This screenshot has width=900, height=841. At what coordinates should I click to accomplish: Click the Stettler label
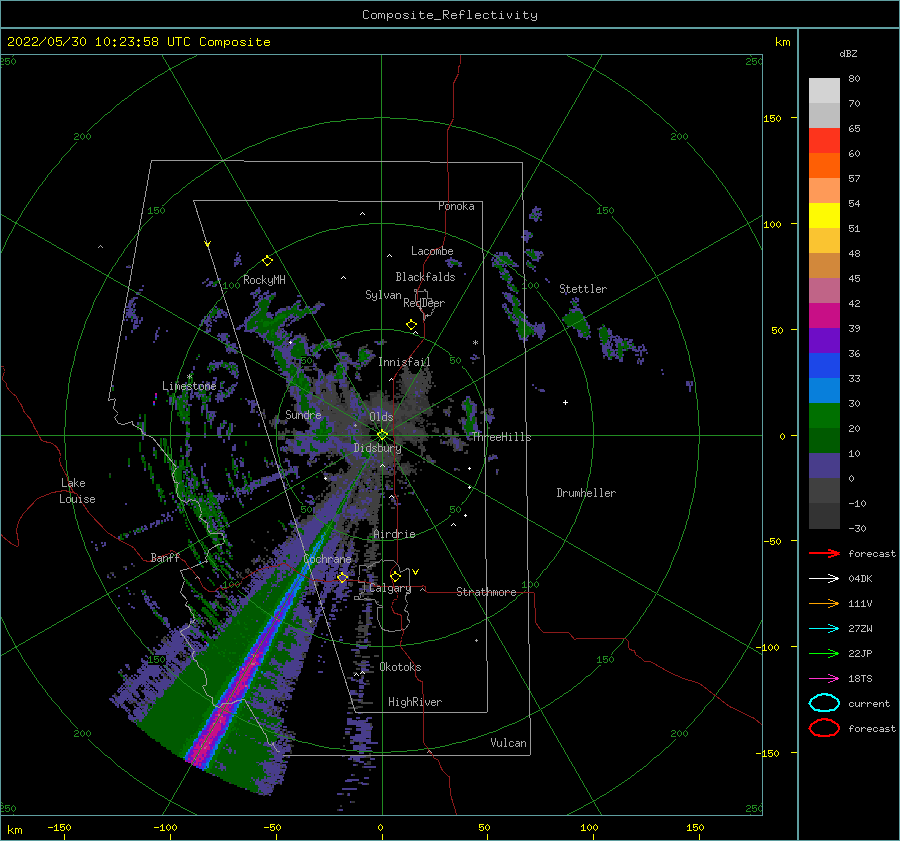pyautogui.click(x=583, y=289)
